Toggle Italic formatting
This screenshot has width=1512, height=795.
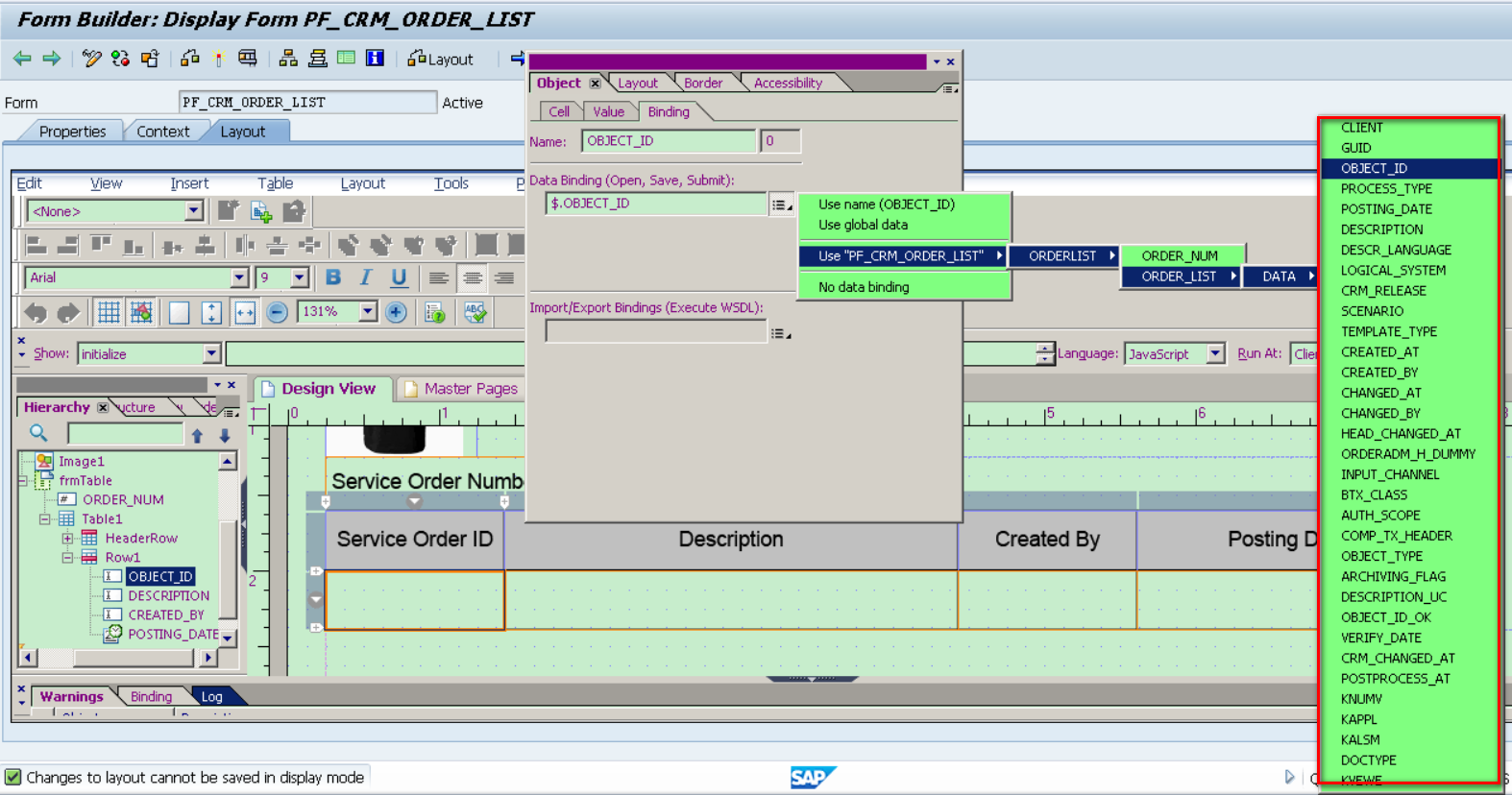[x=366, y=277]
